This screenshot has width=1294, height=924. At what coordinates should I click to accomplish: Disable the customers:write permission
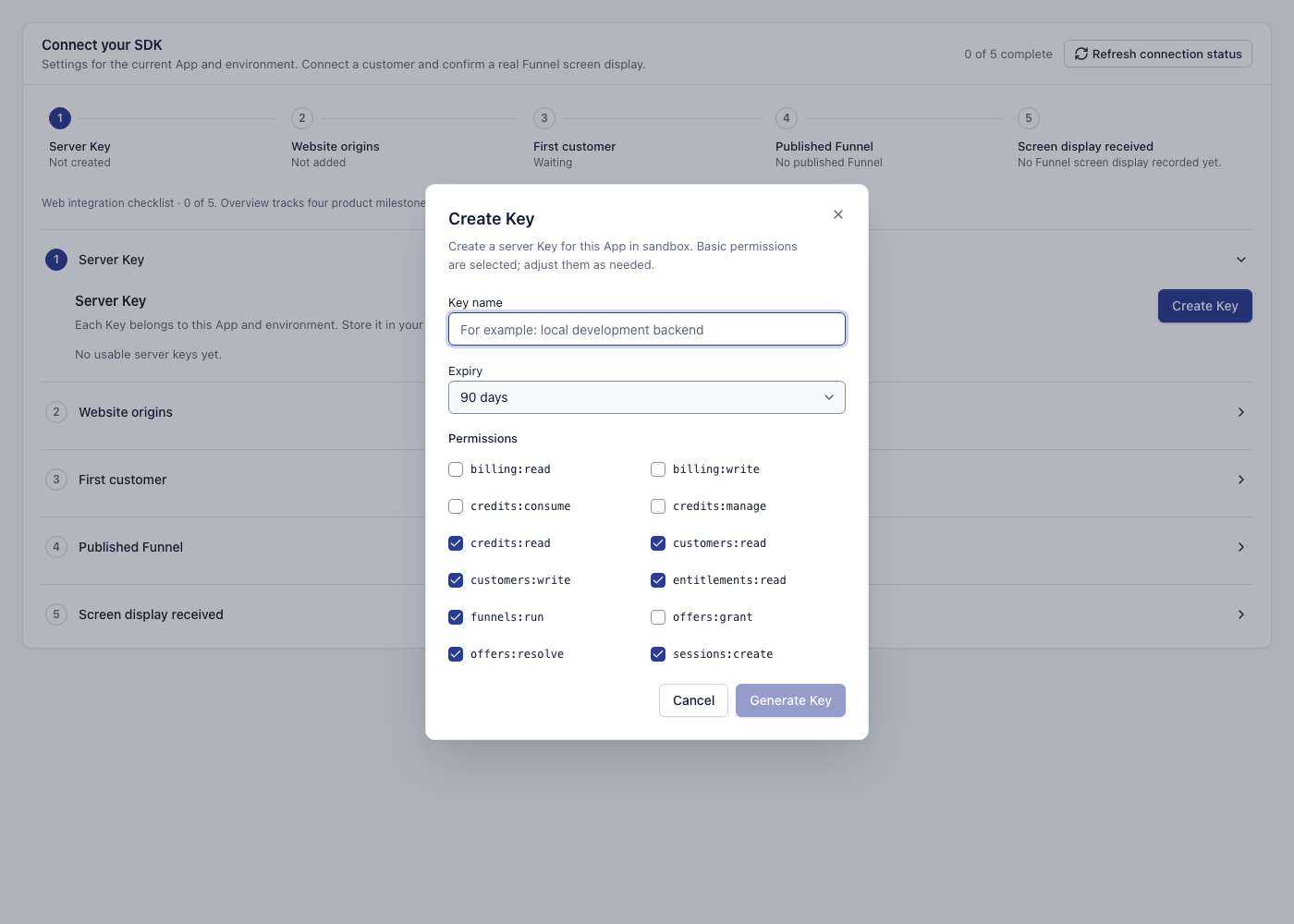coord(456,580)
